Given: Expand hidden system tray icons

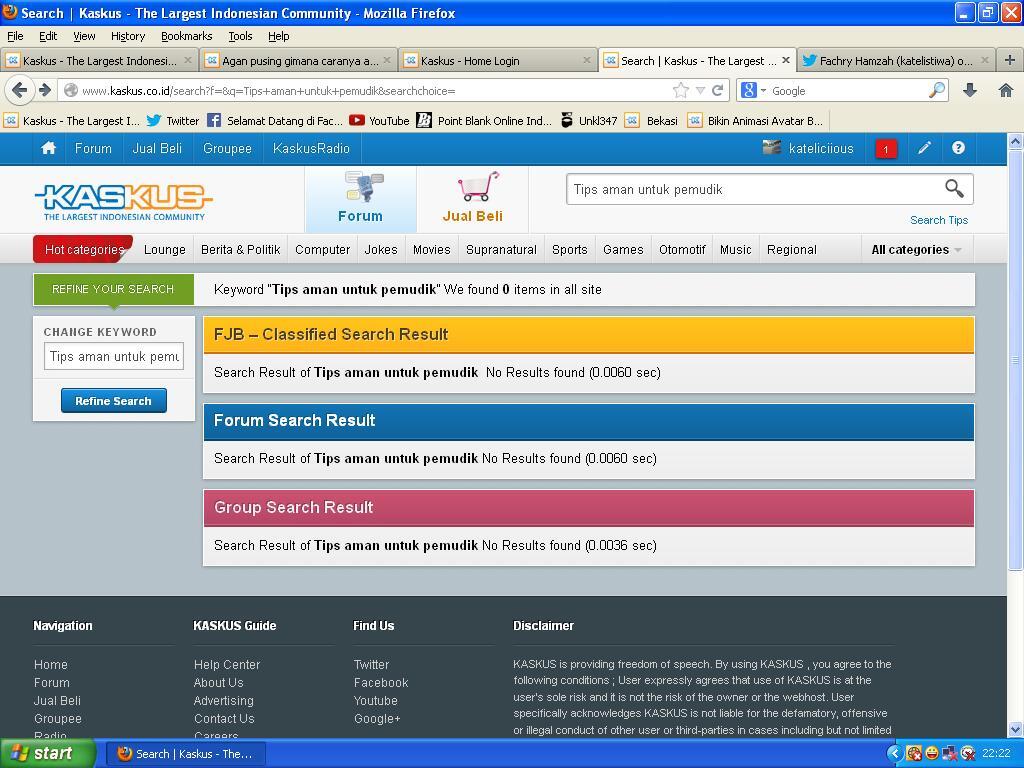Looking at the screenshot, I should coord(895,754).
